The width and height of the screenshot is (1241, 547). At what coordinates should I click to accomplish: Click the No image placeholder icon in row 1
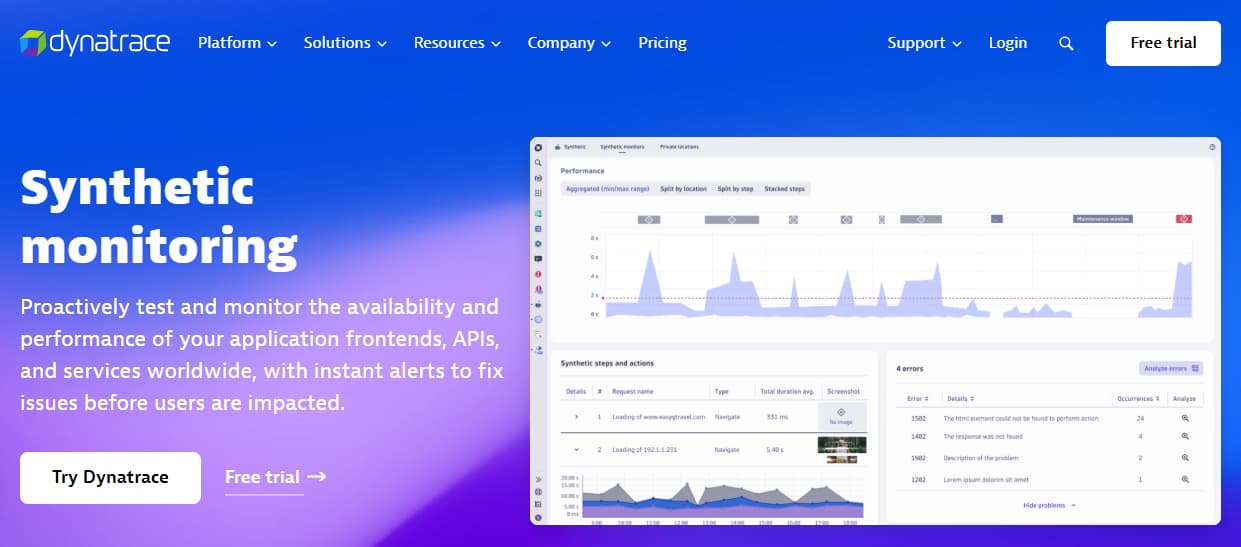[840, 412]
